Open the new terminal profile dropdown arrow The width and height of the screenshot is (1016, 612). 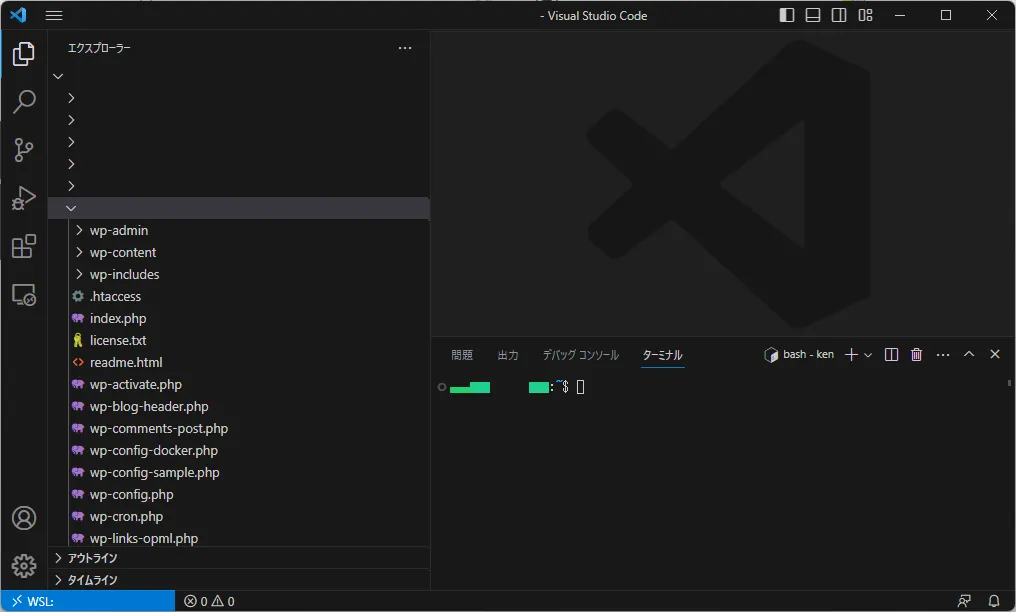(868, 355)
